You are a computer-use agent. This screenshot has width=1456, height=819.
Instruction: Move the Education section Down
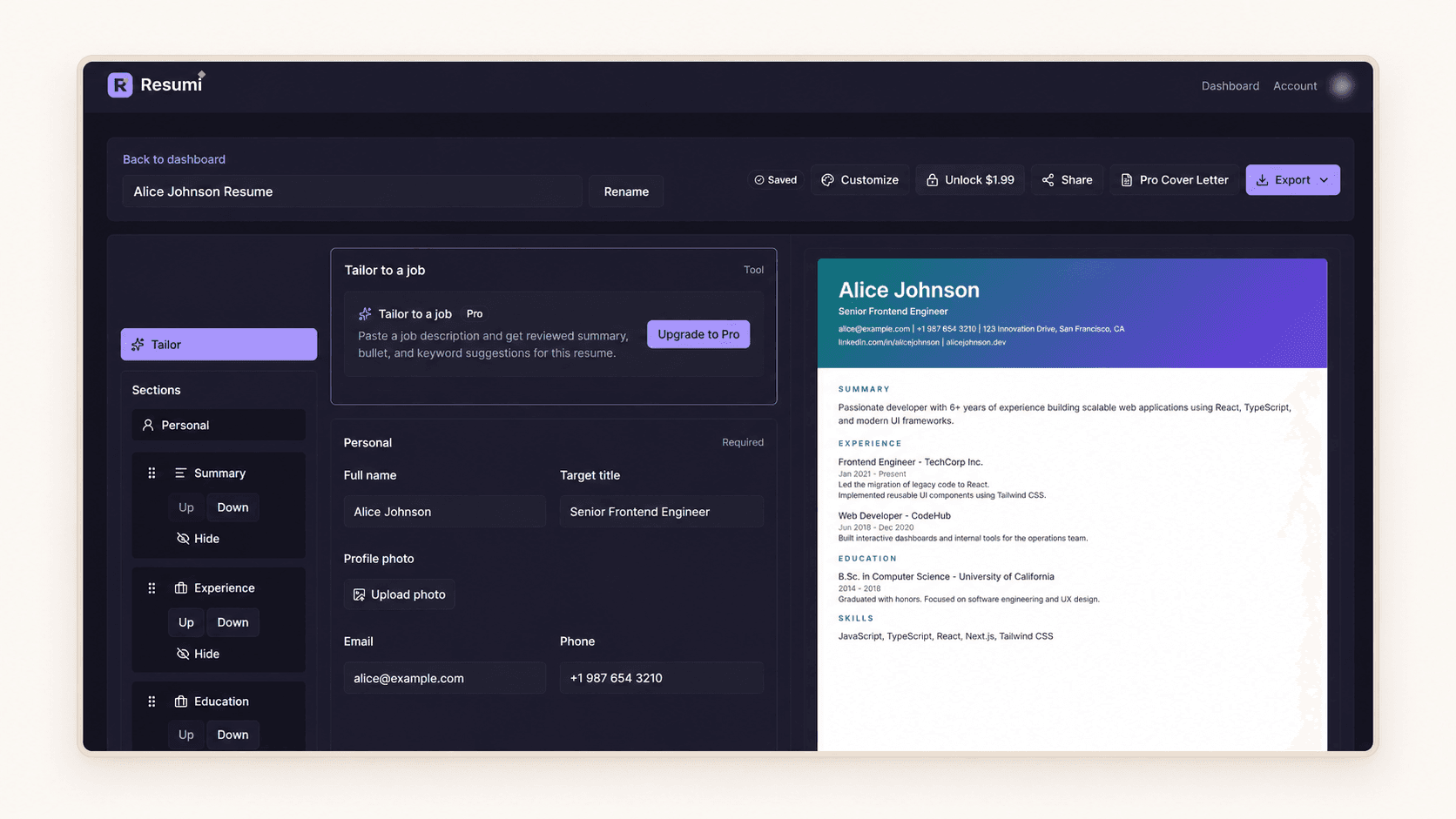coord(233,735)
